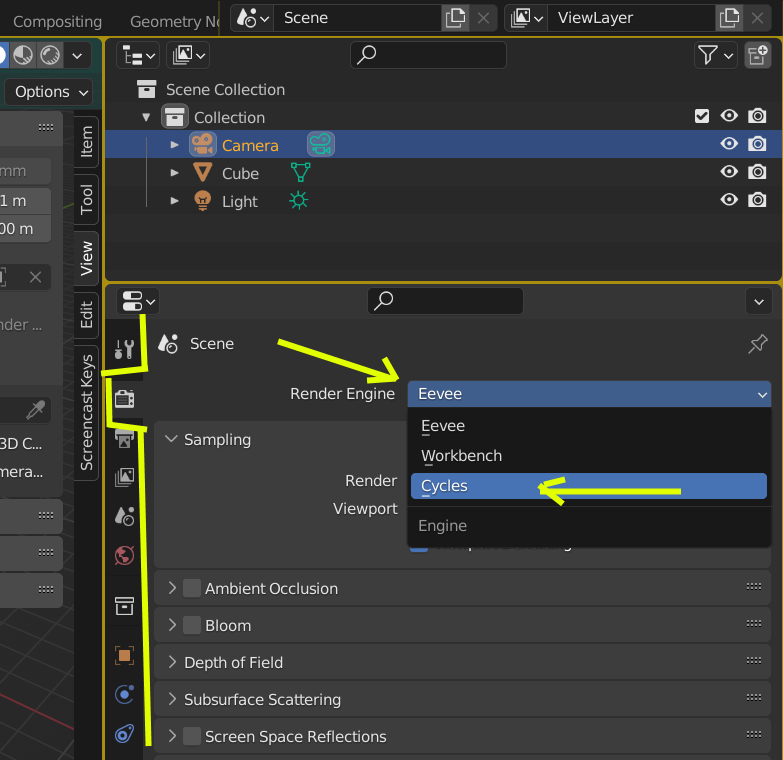Viewport: 783px width, 760px height.
Task: Enable Bloom checkbox
Action: [x=192, y=625]
